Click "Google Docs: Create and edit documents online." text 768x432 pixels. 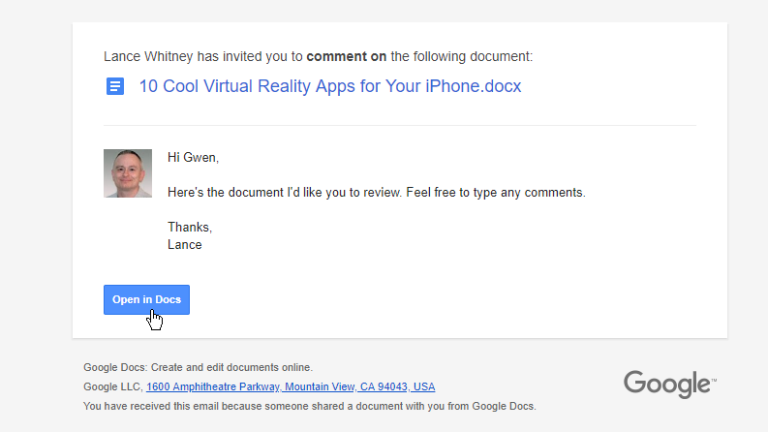coord(198,367)
